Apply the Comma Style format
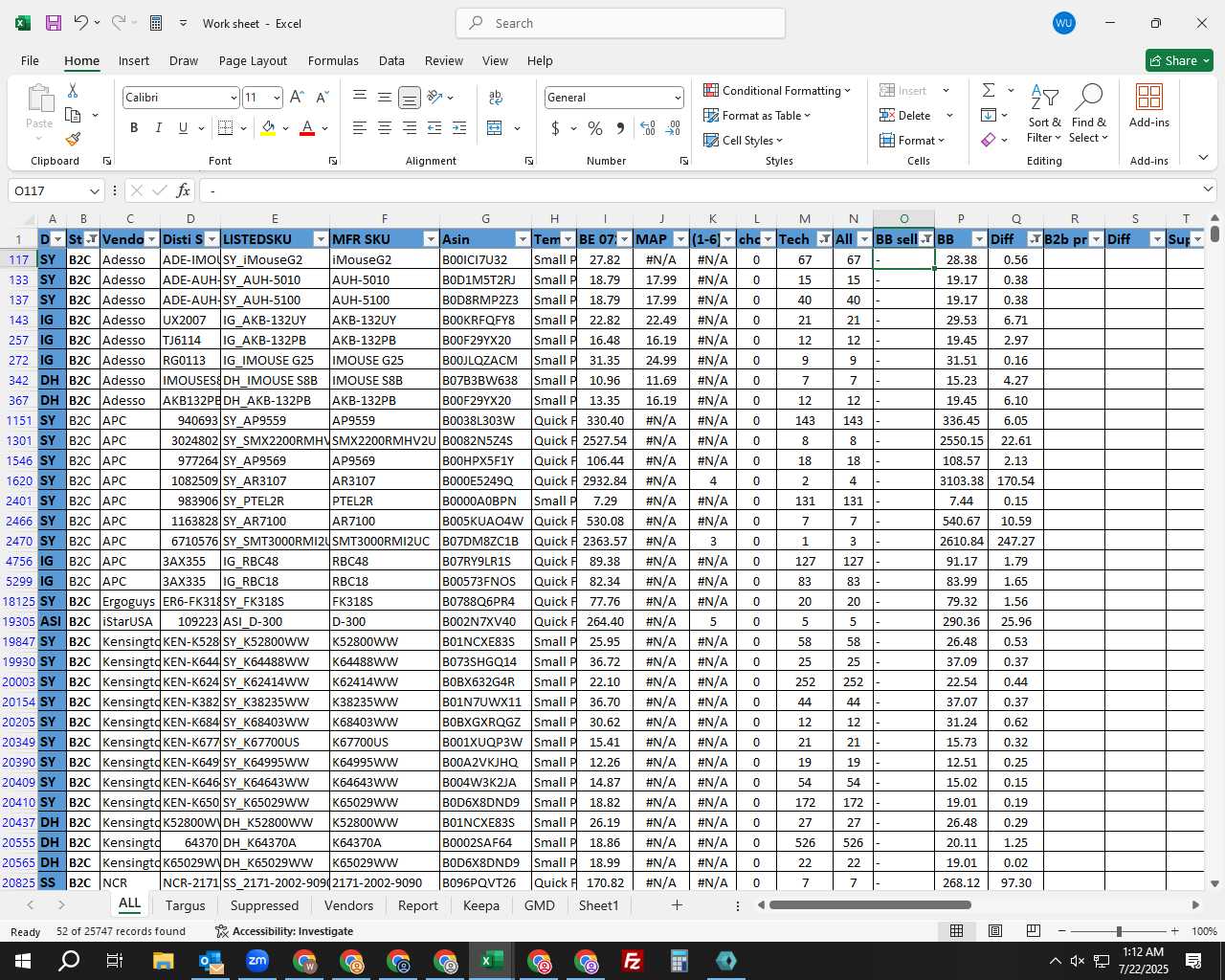The height and width of the screenshot is (980, 1225). click(620, 128)
